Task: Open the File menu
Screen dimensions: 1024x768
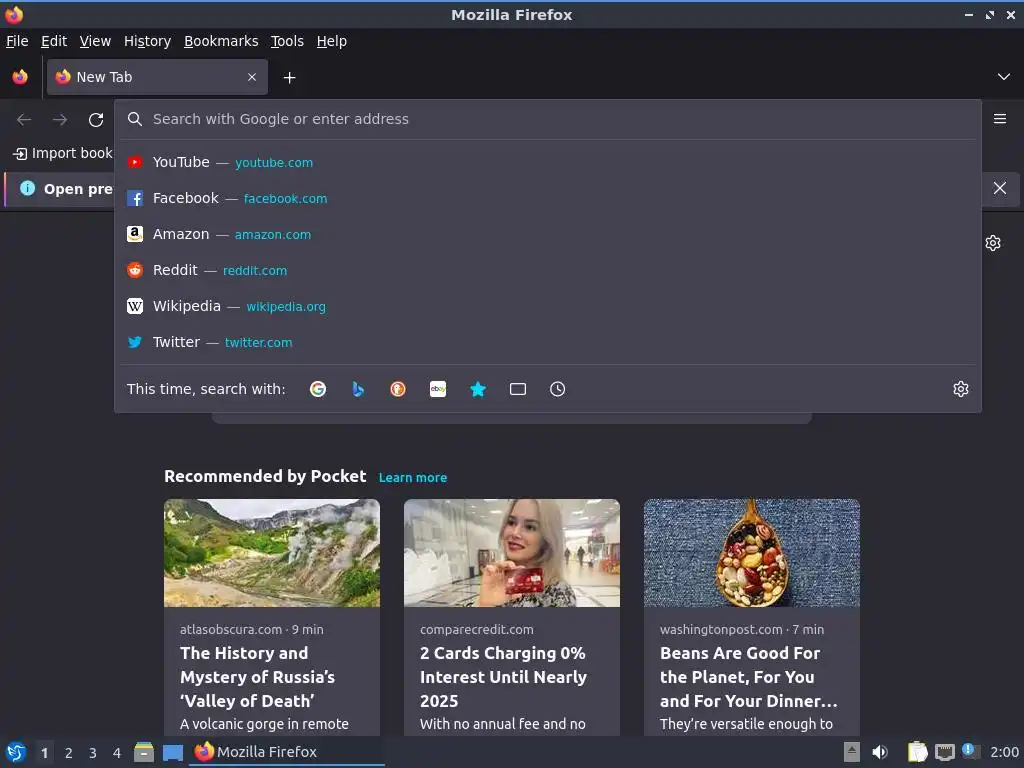Action: (x=17, y=41)
